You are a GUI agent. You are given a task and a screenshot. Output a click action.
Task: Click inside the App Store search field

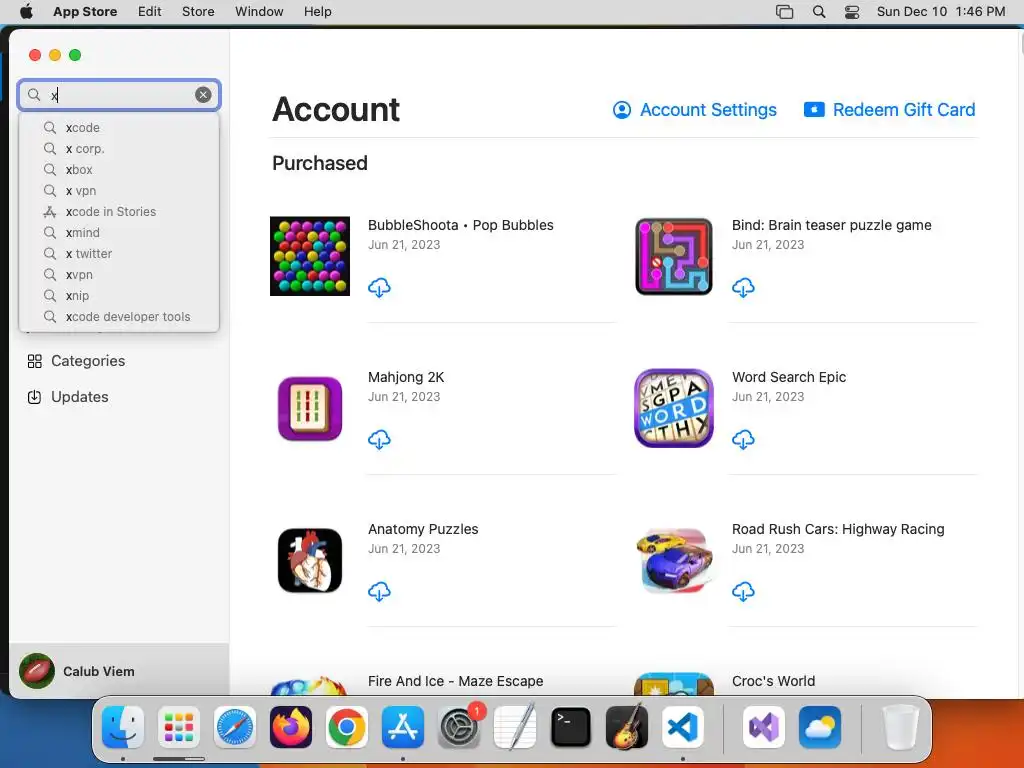tap(119, 95)
